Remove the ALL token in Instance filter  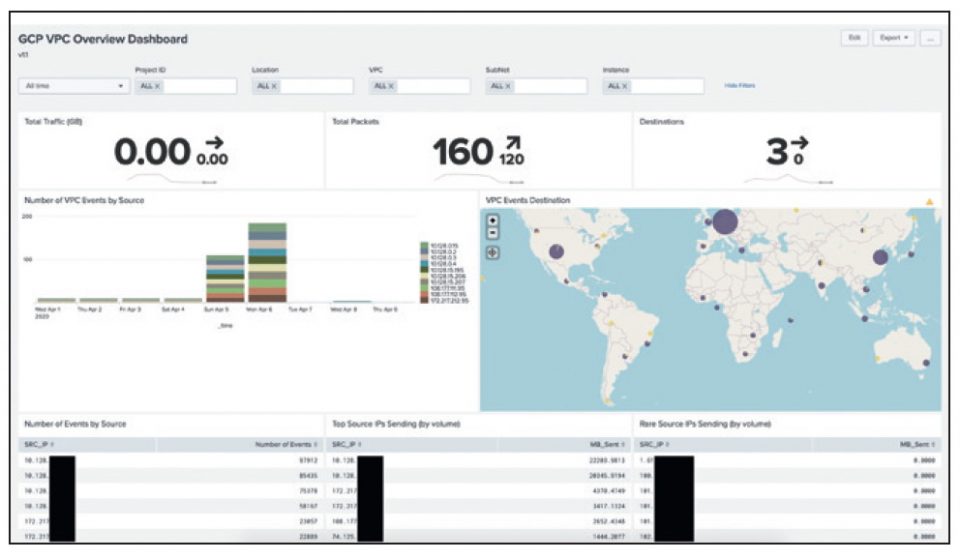point(624,86)
